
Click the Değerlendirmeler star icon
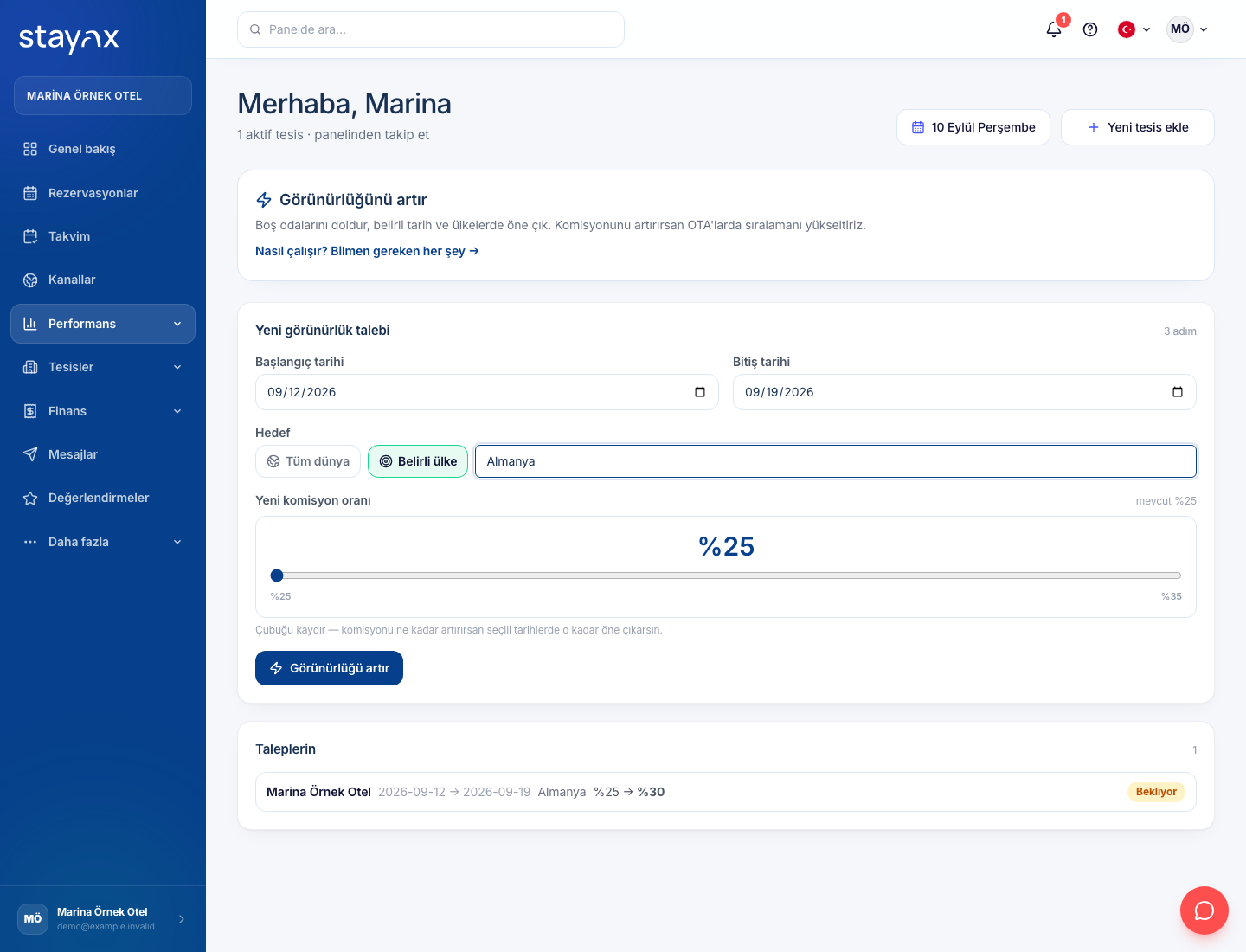30,498
